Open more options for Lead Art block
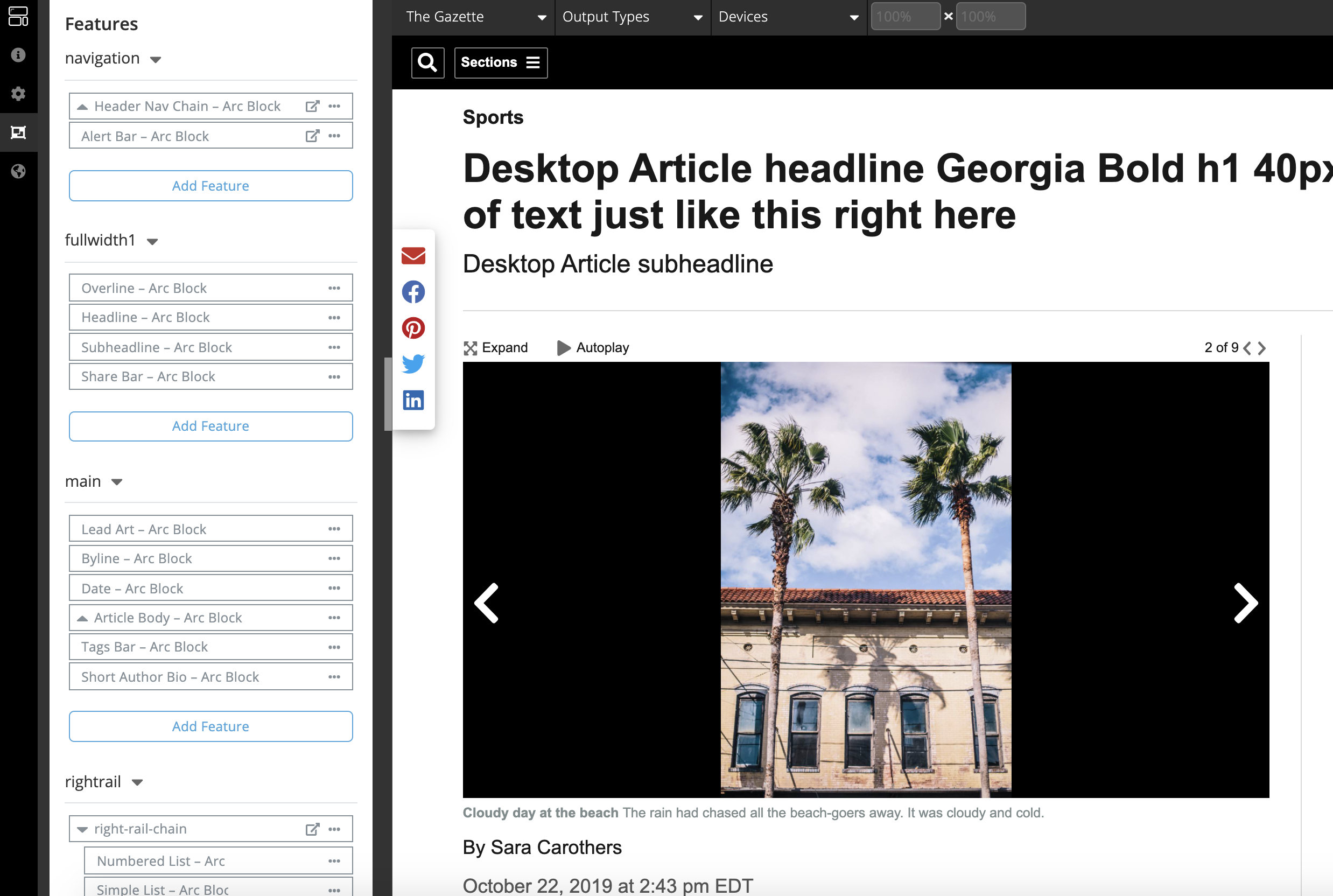This screenshot has width=1333, height=896. (x=335, y=529)
